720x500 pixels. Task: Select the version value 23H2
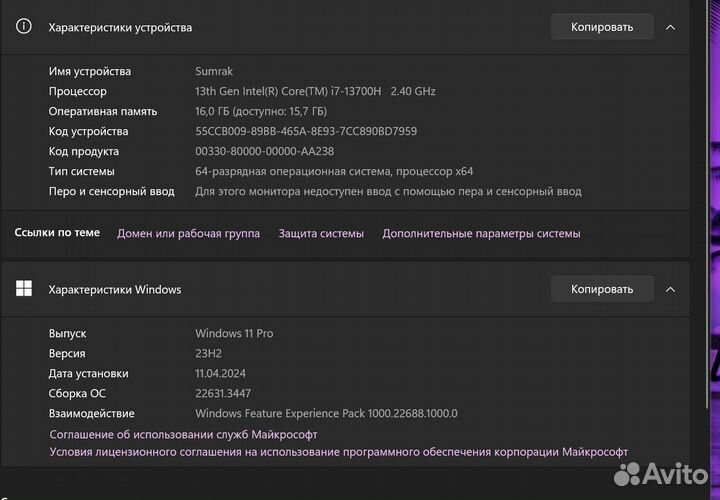tap(208, 354)
